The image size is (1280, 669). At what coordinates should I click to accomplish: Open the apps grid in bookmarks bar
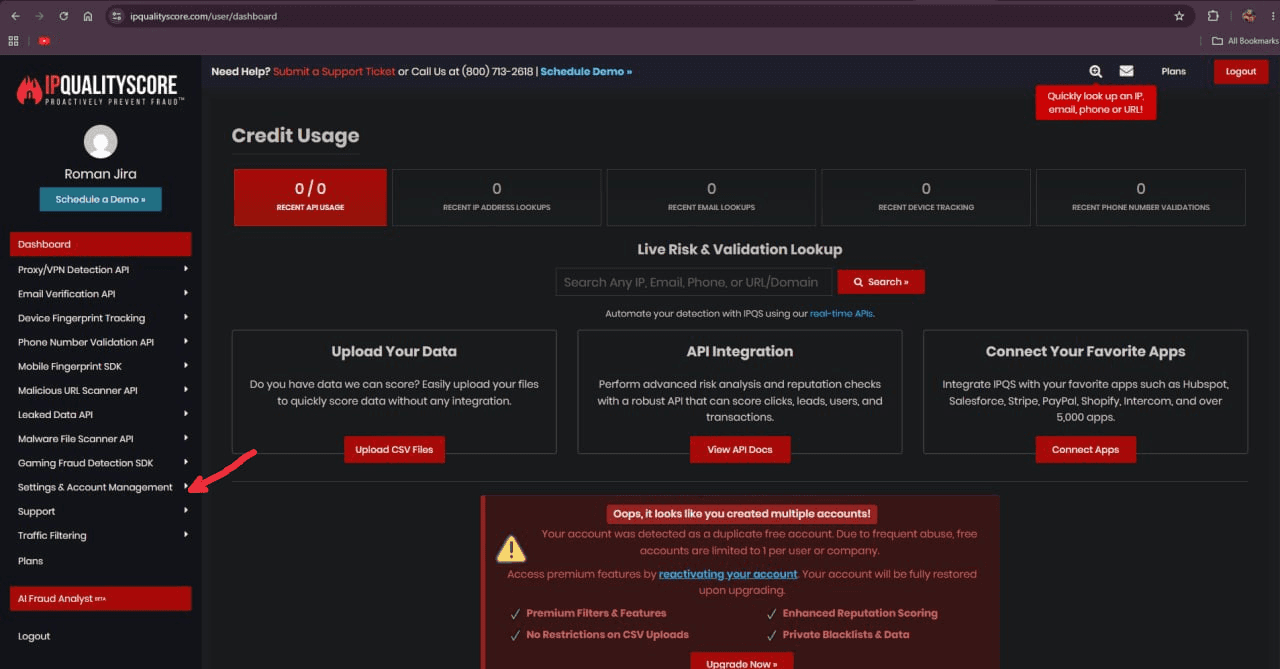click(x=14, y=41)
